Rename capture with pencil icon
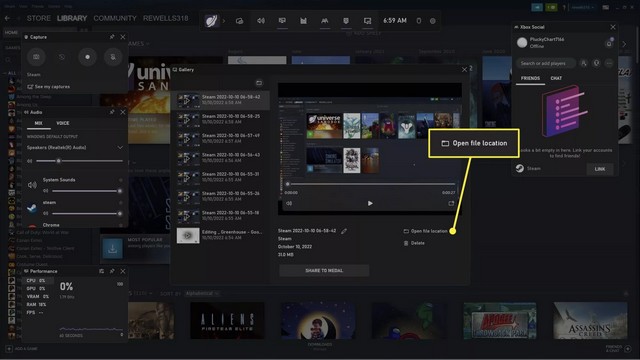 coord(344,231)
